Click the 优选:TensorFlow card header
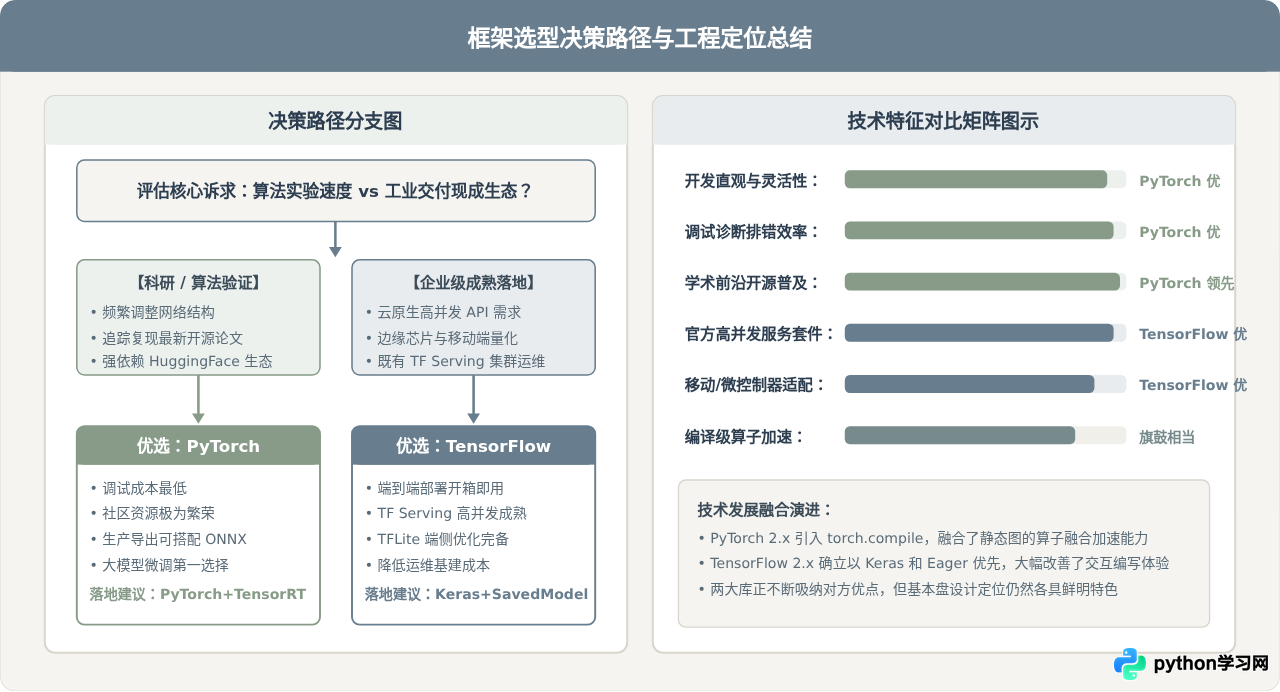 [x=474, y=446]
